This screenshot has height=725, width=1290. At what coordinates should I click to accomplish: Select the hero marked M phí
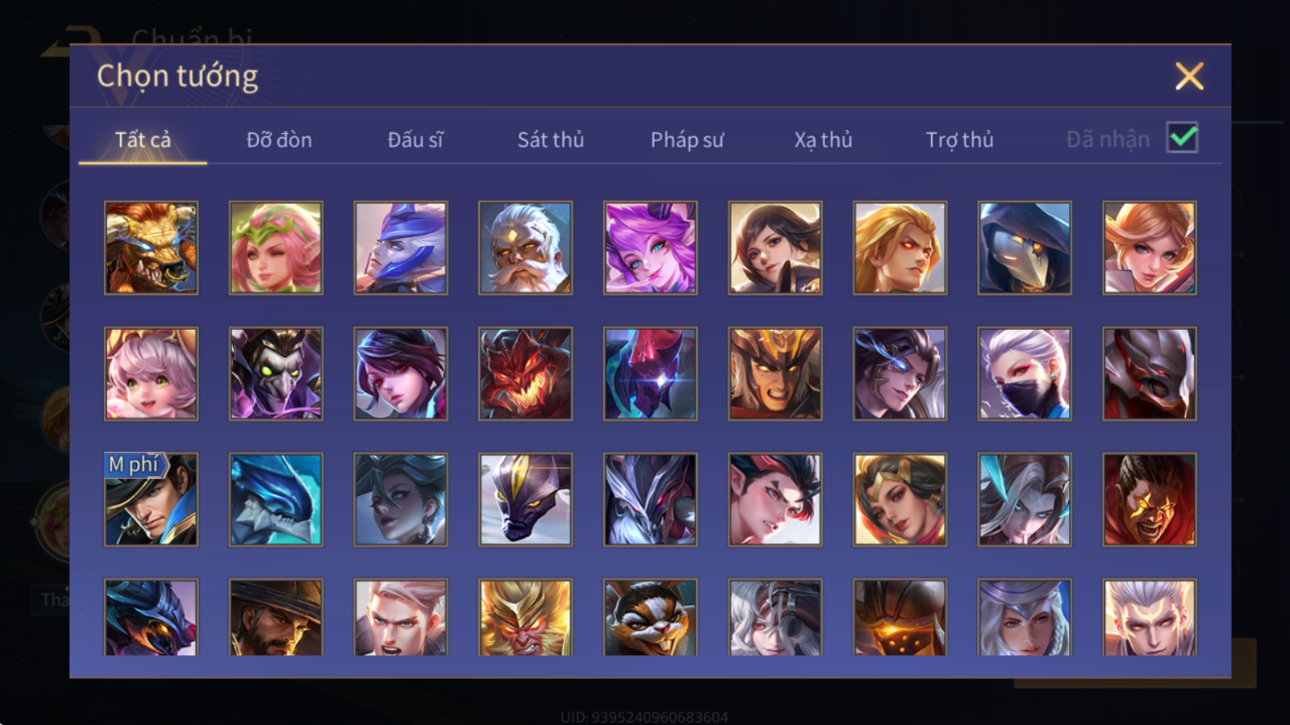pyautogui.click(x=151, y=499)
